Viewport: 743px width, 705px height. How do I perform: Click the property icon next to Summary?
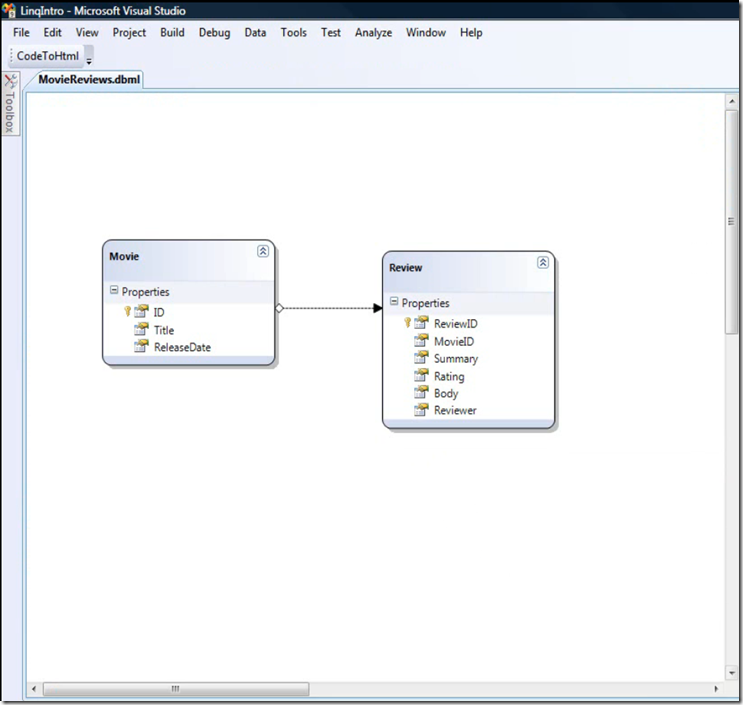coord(421,357)
